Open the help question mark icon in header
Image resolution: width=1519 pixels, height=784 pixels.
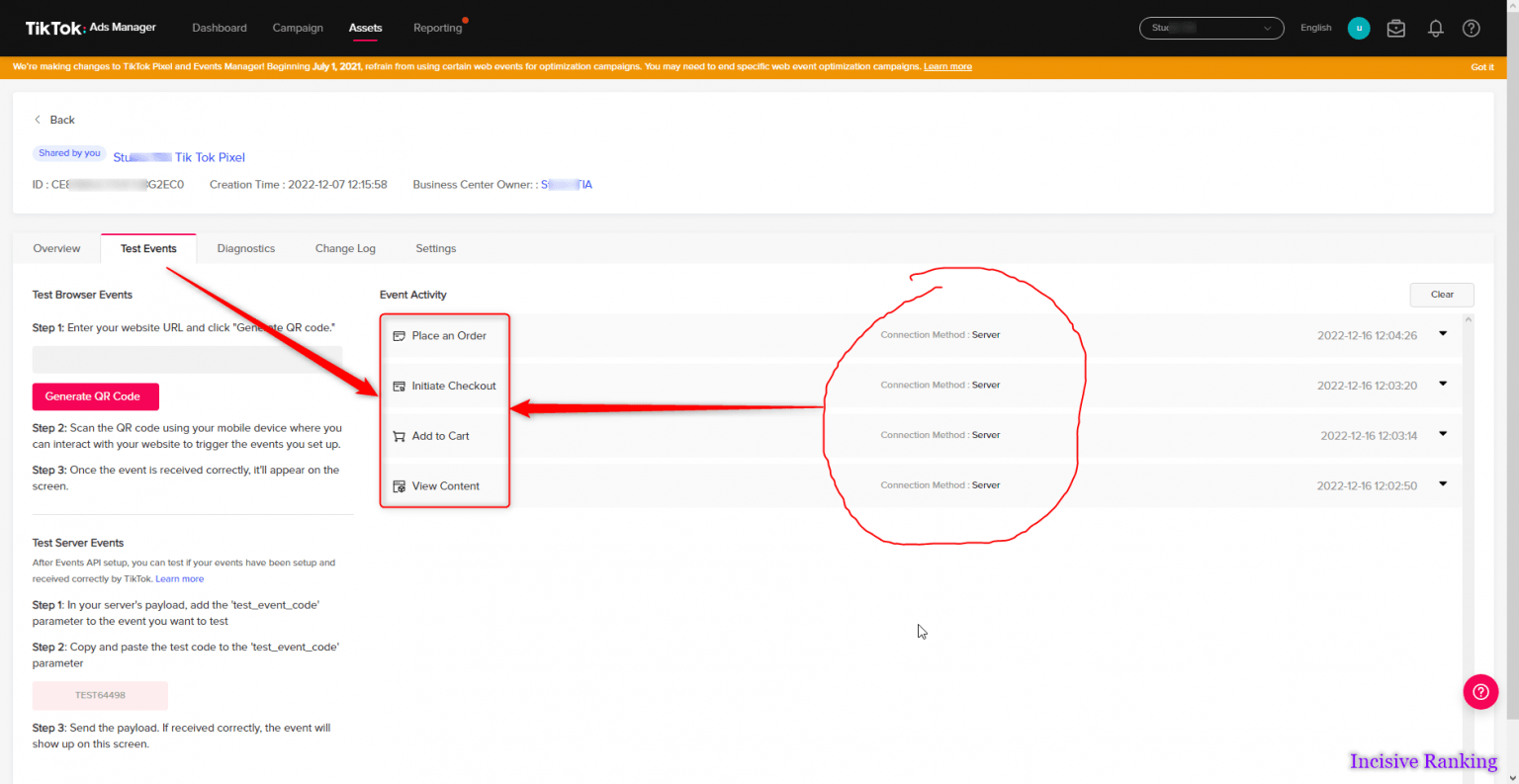(1472, 29)
